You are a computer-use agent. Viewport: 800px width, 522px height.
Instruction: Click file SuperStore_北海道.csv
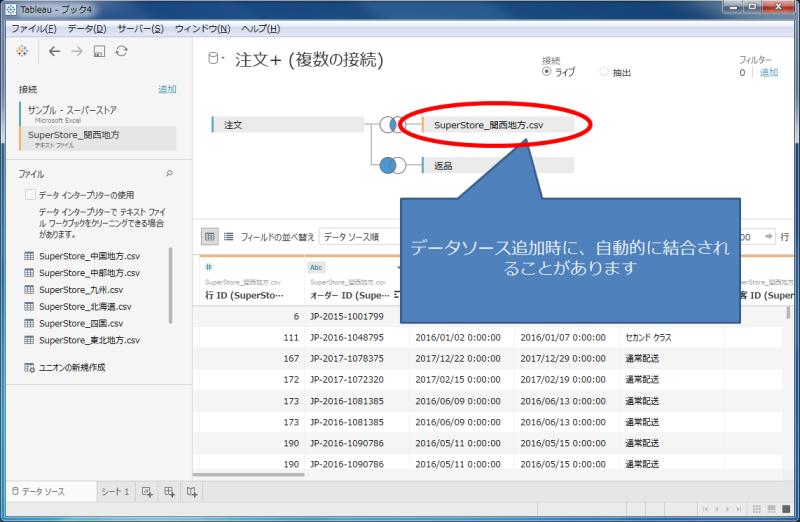pyautogui.click(x=85, y=307)
